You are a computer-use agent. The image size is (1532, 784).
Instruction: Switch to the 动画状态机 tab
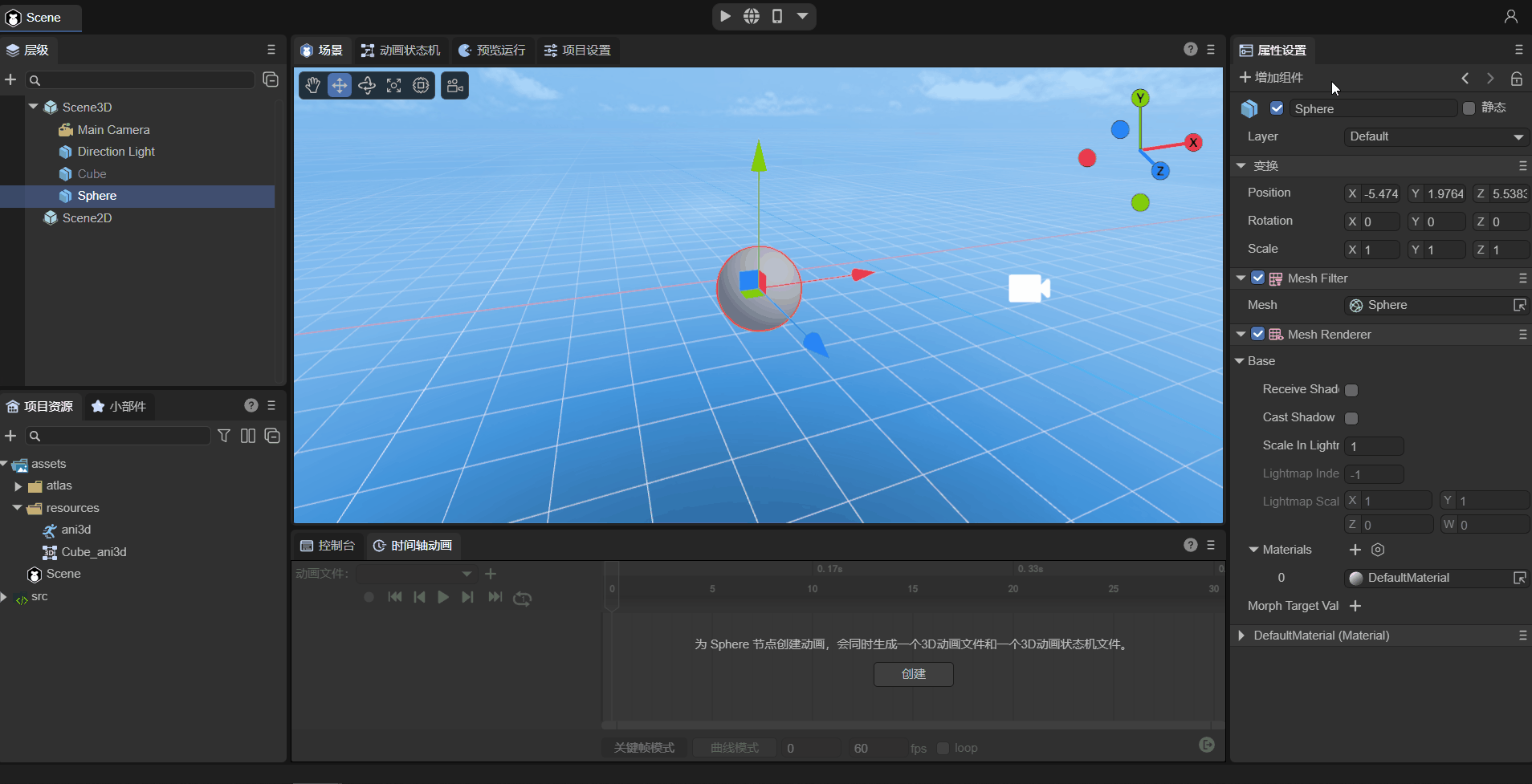(x=401, y=51)
